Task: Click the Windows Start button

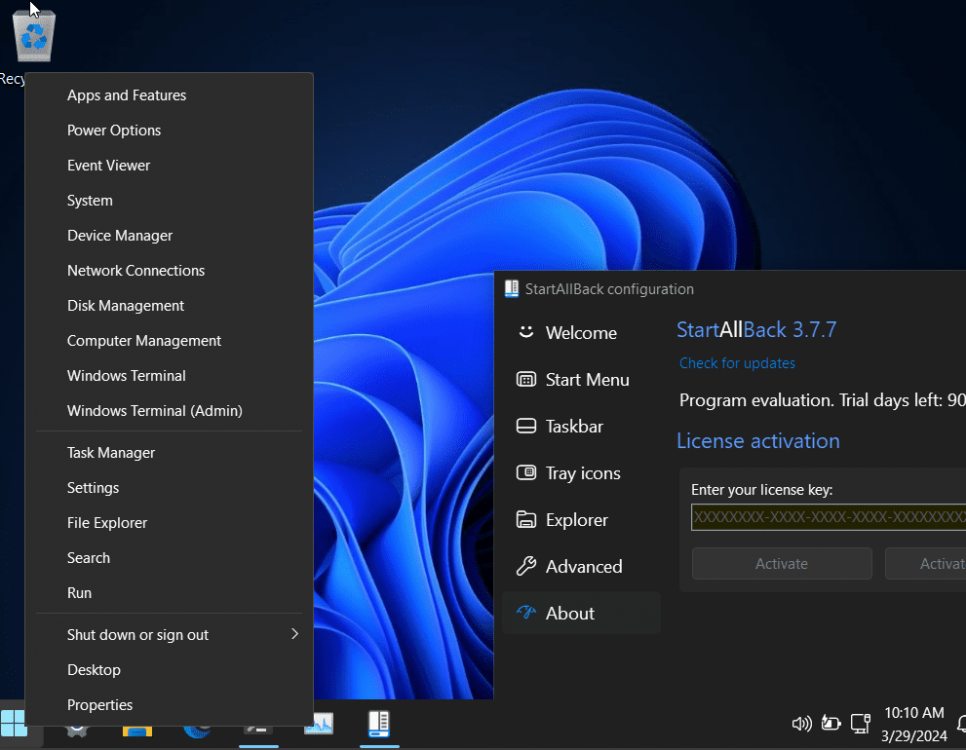Action: coord(14,723)
